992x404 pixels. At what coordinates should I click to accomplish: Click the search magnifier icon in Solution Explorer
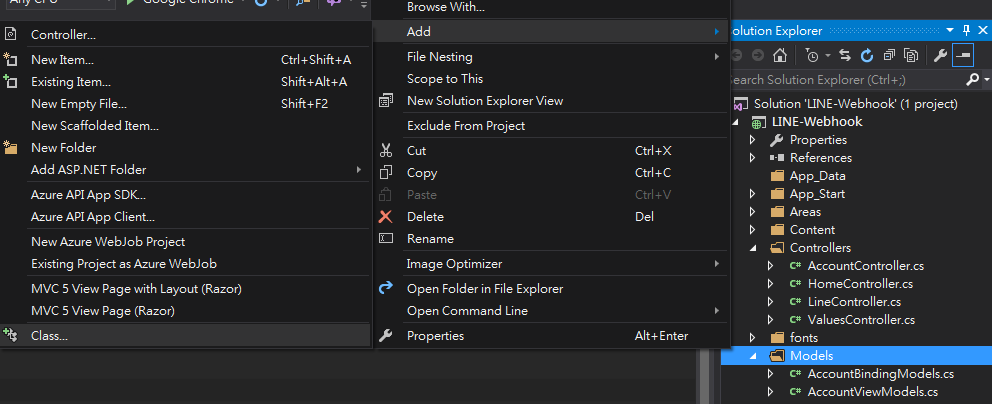(972, 79)
